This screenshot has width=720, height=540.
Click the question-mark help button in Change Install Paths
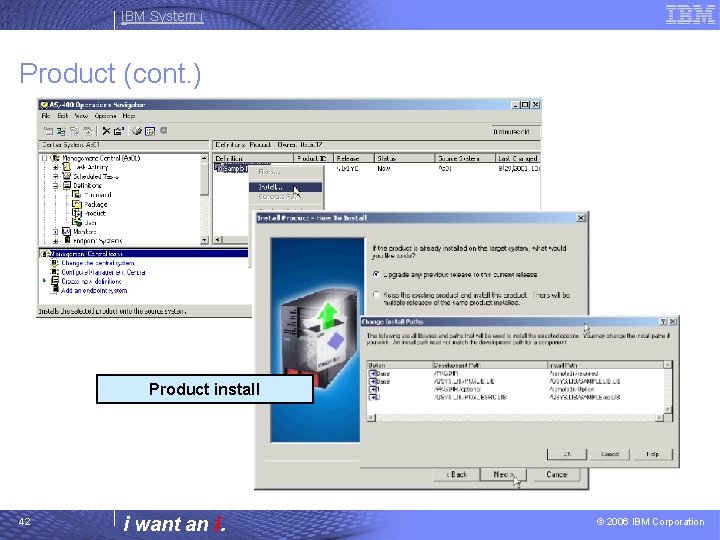click(x=664, y=321)
